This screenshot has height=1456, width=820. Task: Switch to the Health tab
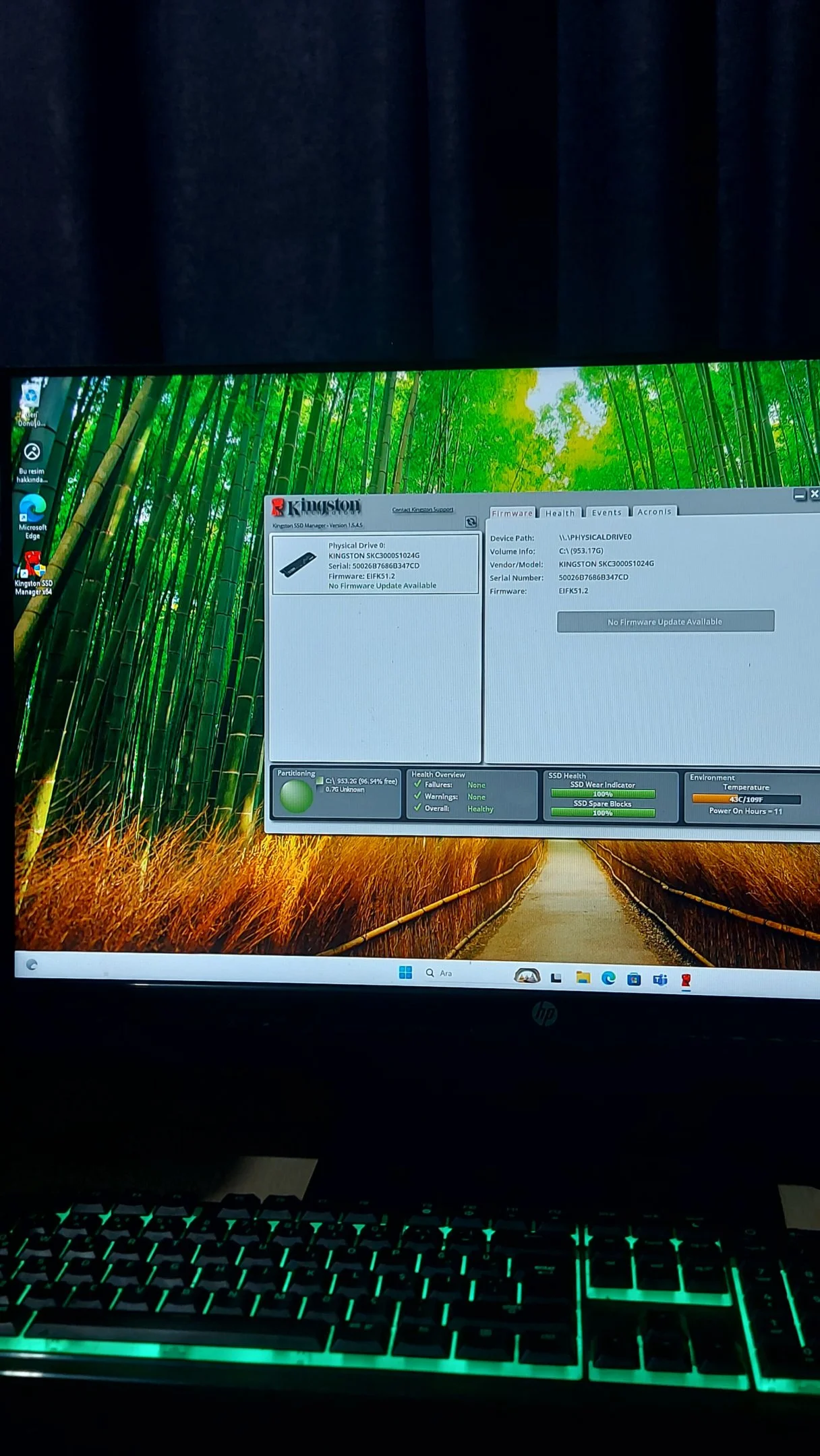[x=560, y=513]
